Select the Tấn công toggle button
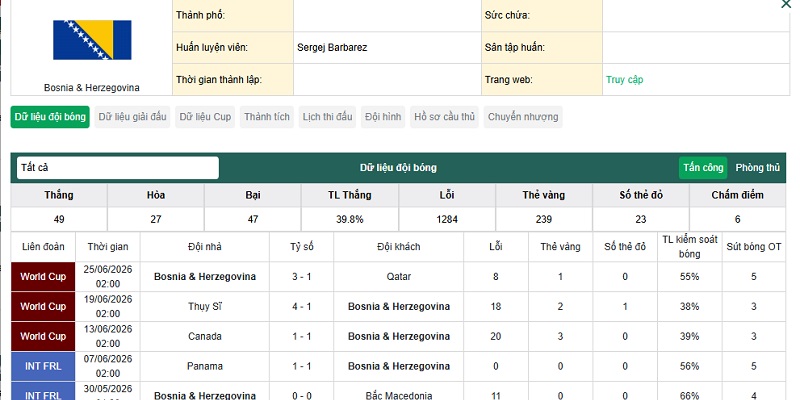This screenshot has height=400, width=800. [703, 168]
